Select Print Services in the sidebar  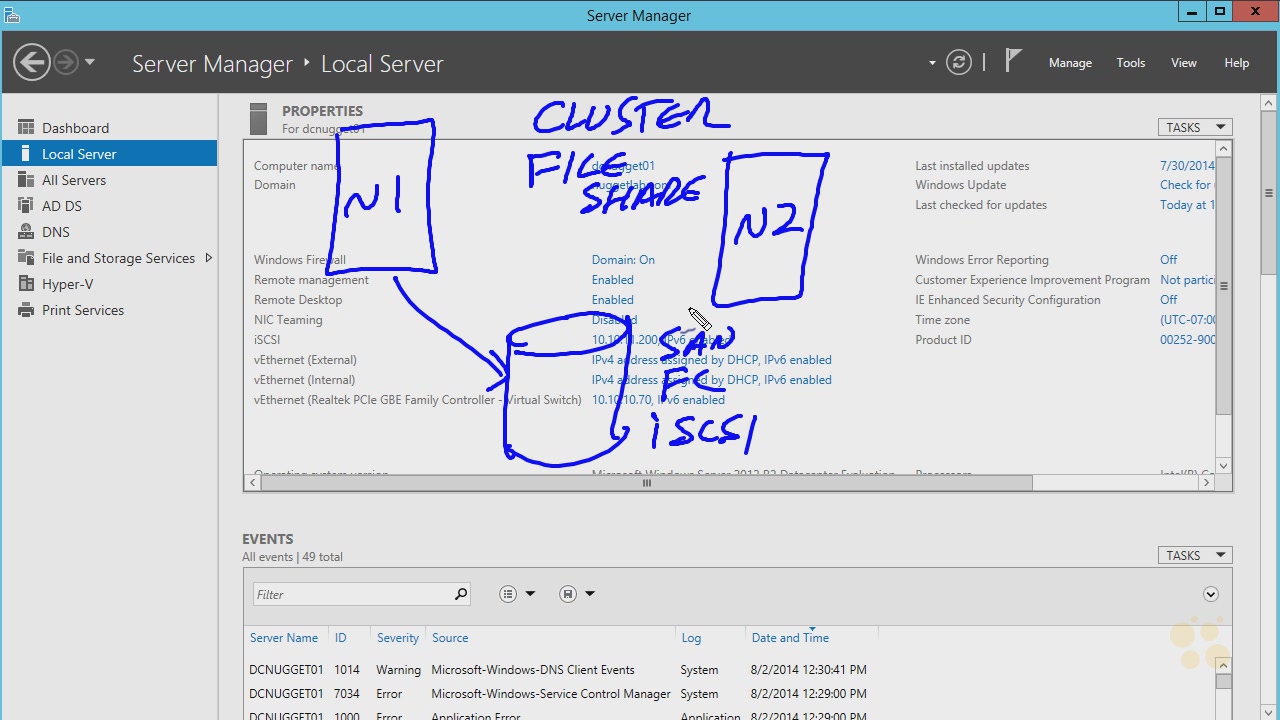pos(109,310)
